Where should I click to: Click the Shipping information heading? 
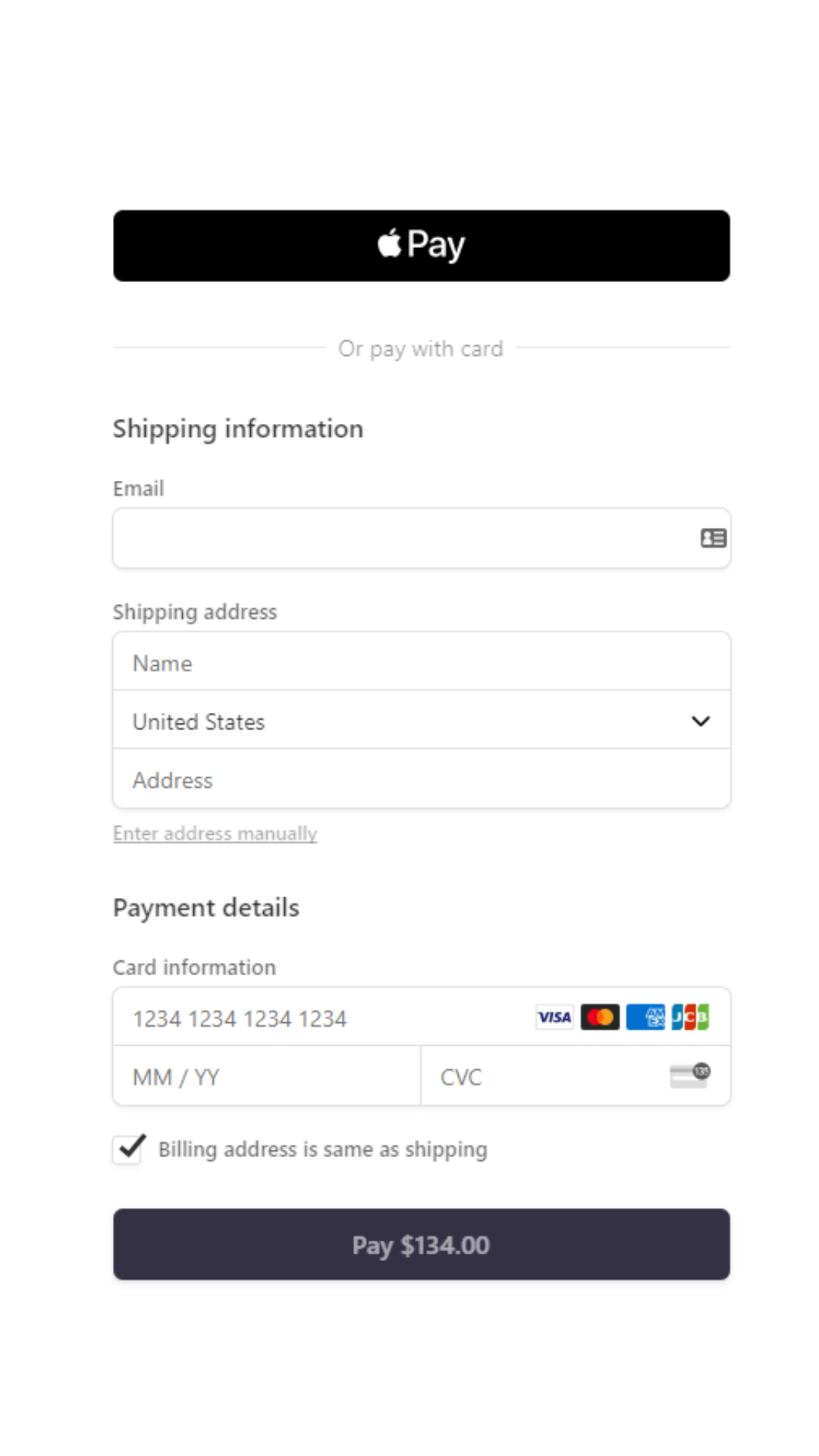click(237, 428)
